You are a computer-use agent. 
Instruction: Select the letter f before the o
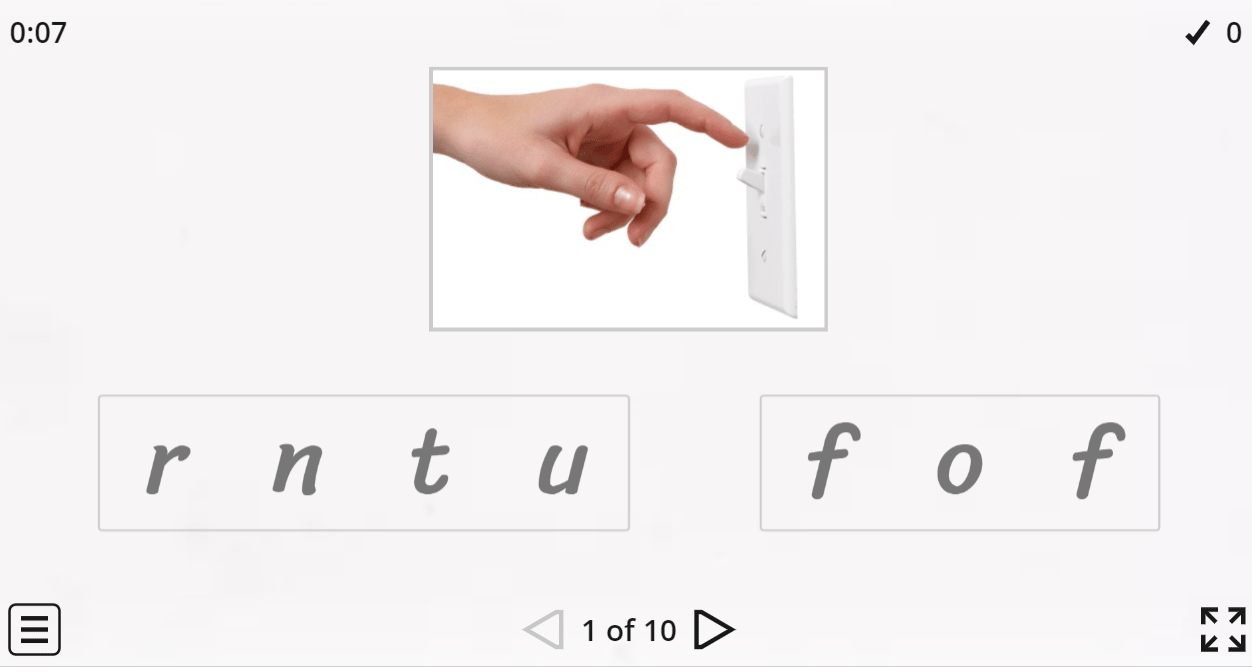click(x=832, y=461)
